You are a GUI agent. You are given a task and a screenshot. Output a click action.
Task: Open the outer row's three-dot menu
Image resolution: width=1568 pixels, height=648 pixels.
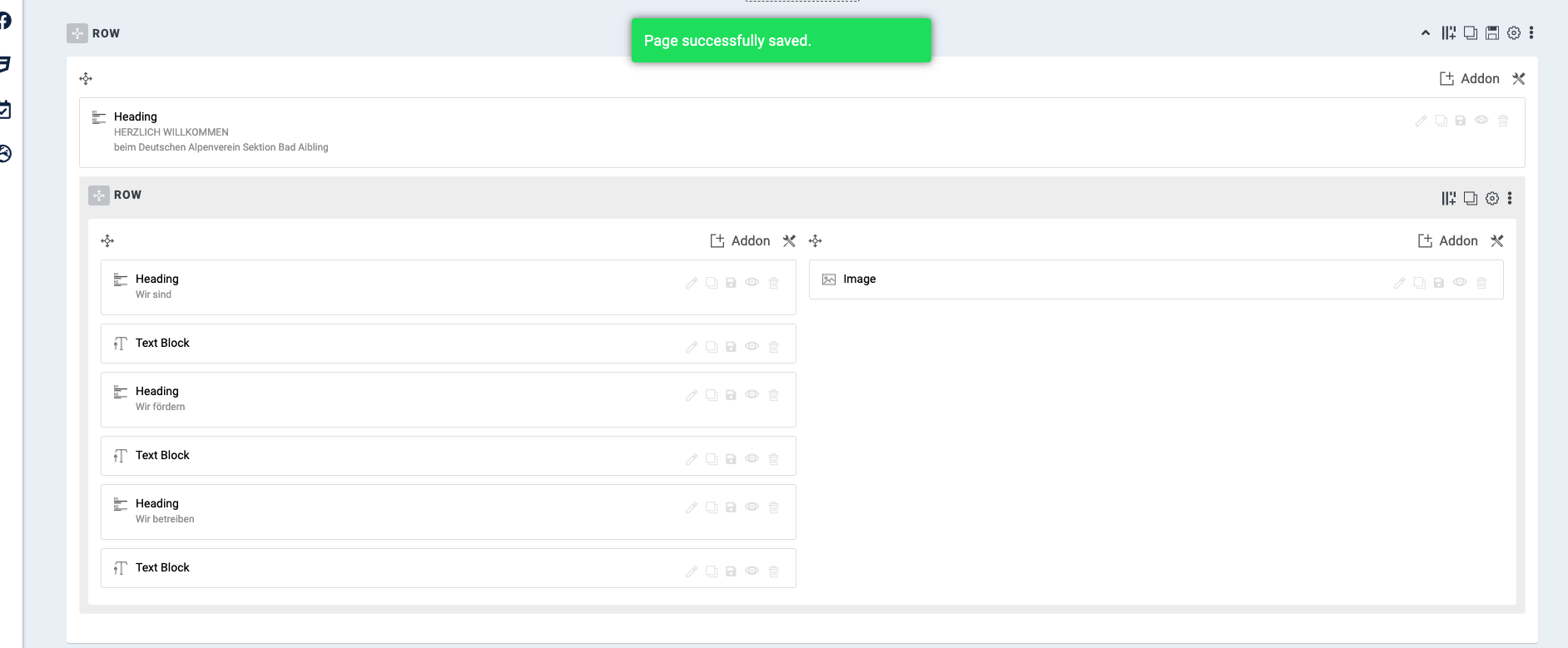tap(1531, 33)
